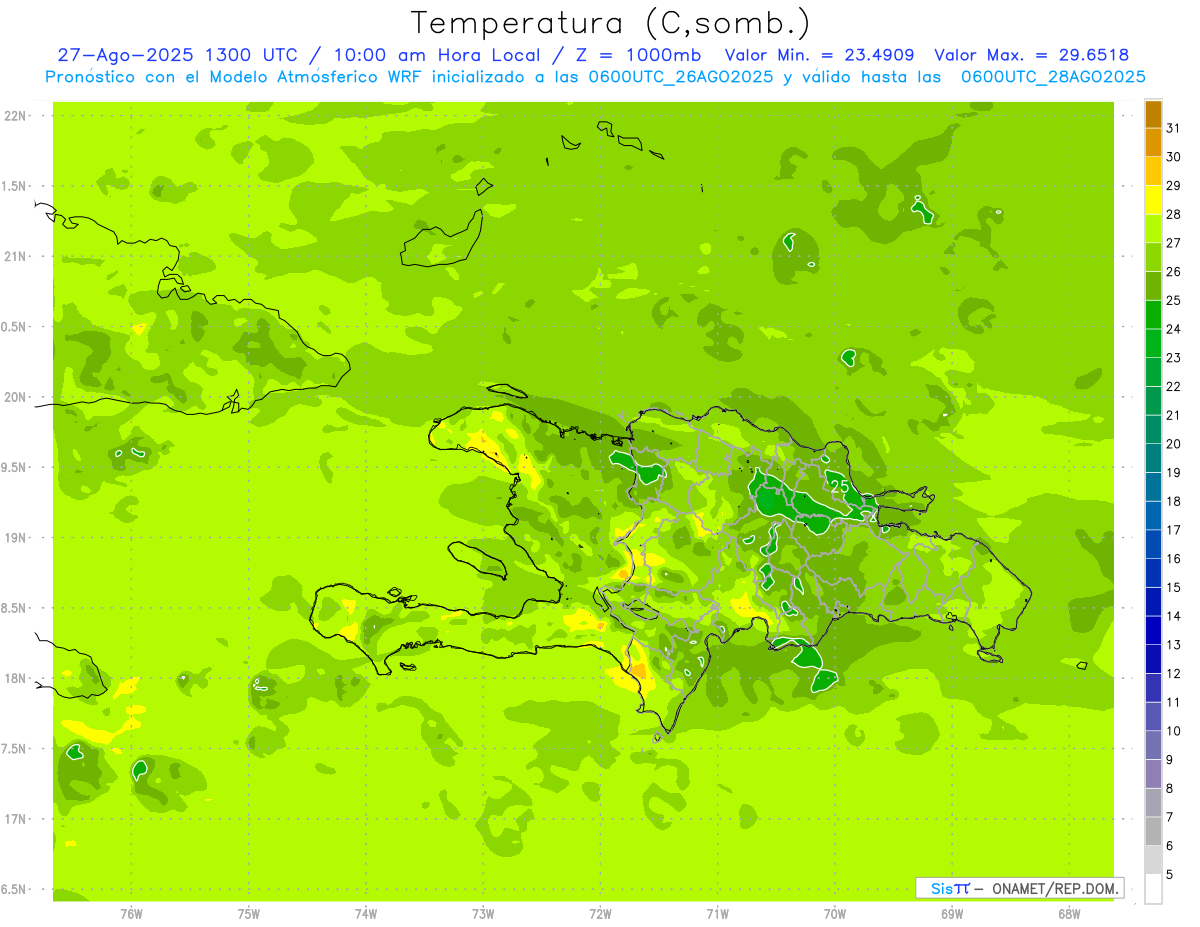Click the legend value "28"

(x=1174, y=214)
